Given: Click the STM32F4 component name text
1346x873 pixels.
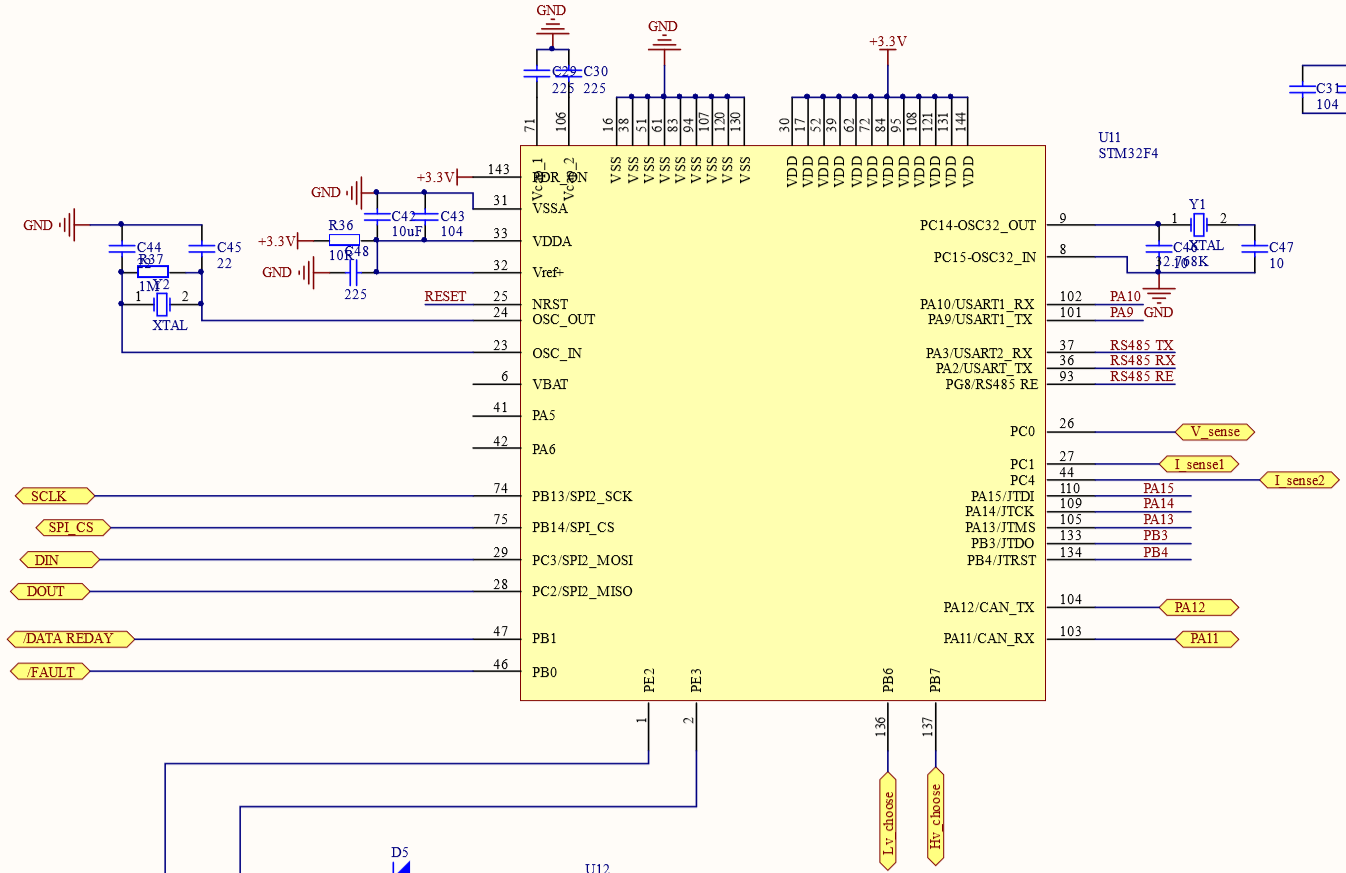Looking at the screenshot, I should tap(1128, 154).
